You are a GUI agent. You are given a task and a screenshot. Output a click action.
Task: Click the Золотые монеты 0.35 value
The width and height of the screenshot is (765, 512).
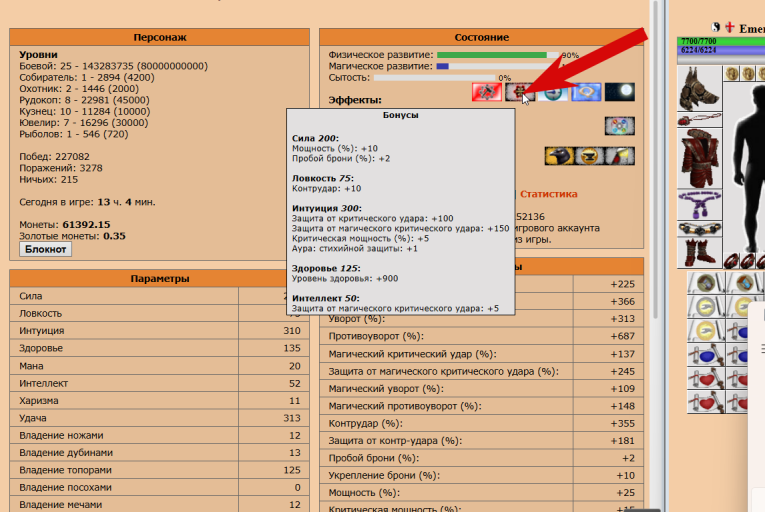(114, 236)
